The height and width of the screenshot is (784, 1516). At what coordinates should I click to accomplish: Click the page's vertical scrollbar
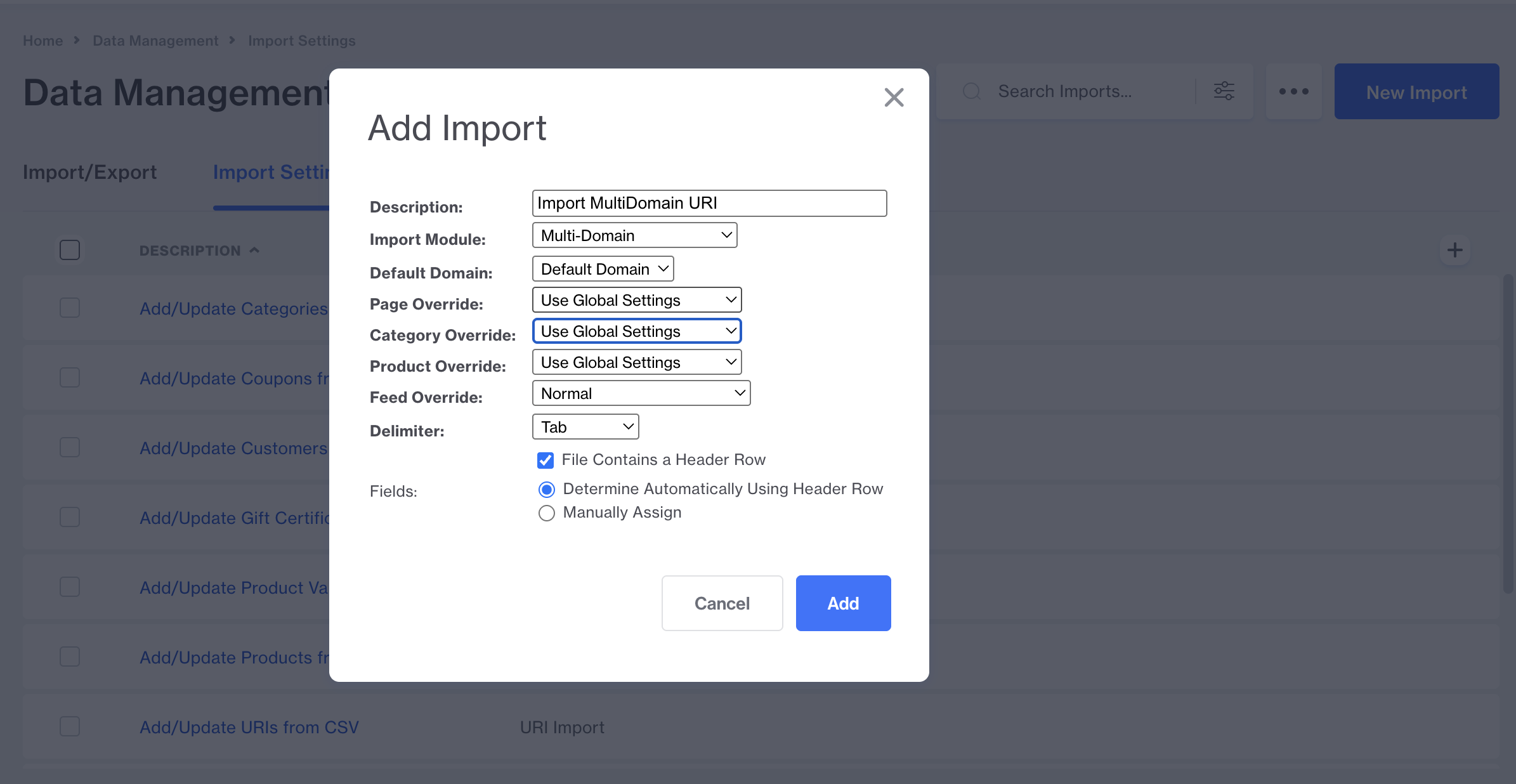click(x=1508, y=434)
